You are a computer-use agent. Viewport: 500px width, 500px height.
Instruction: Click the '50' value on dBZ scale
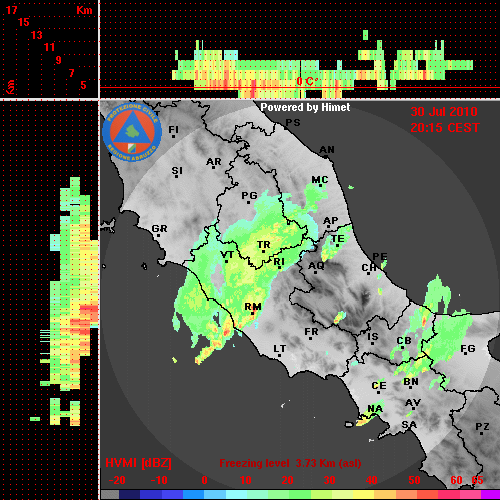[x=414, y=480]
